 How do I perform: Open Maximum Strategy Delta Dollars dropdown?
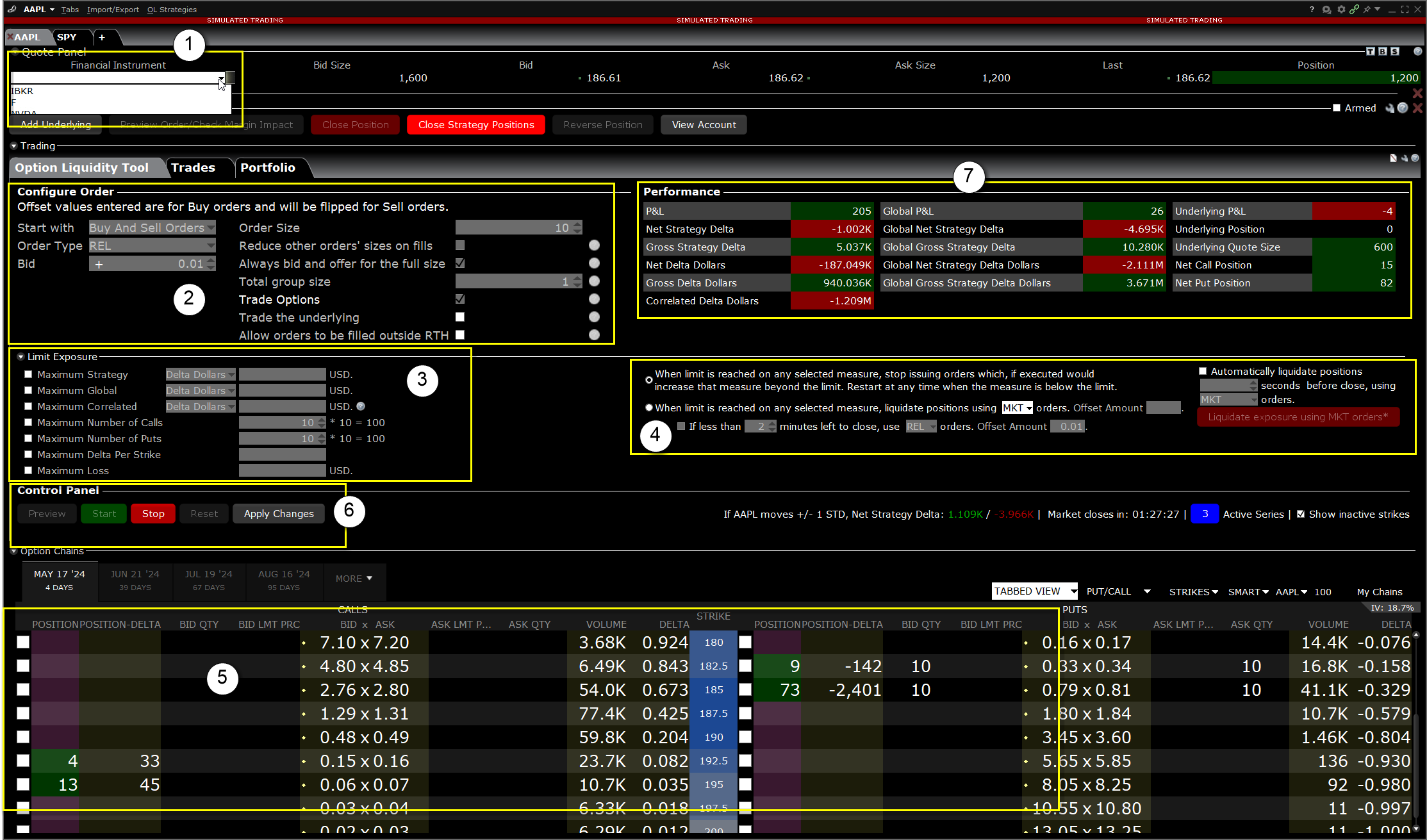(201, 375)
